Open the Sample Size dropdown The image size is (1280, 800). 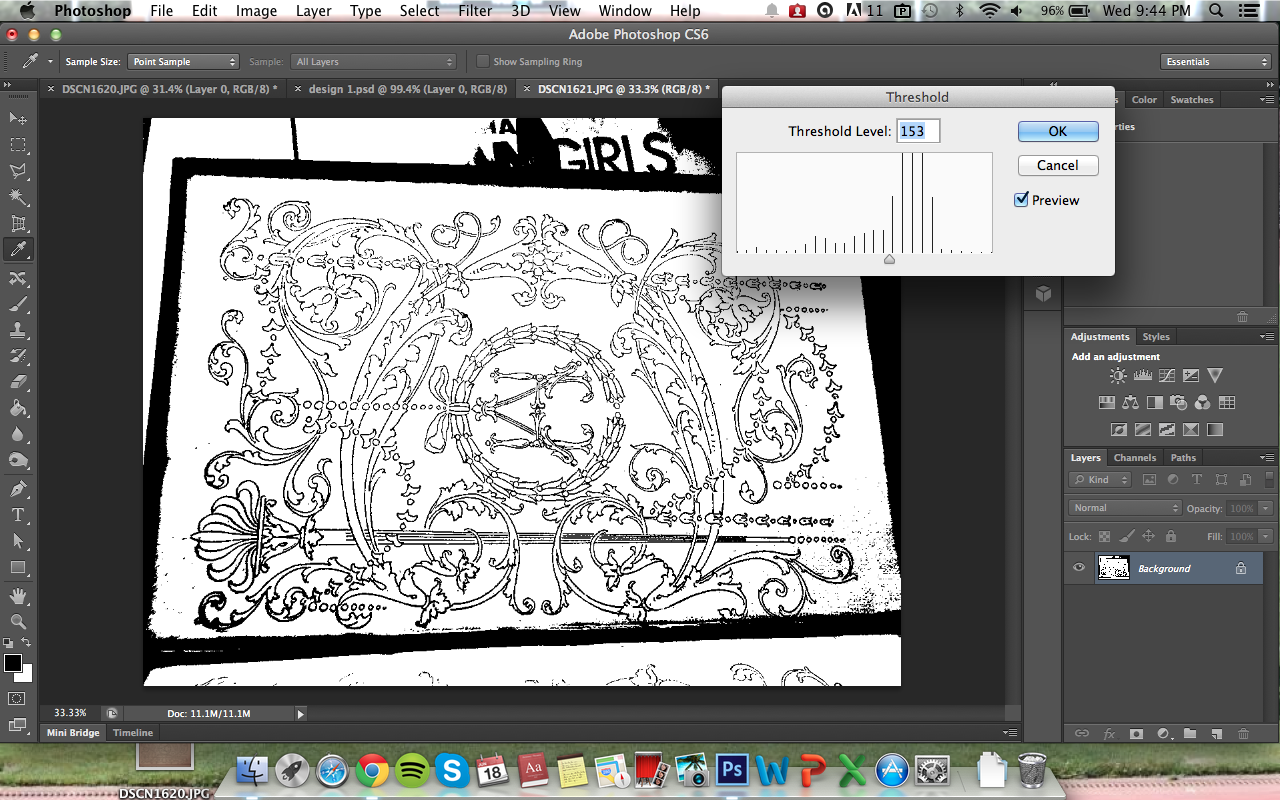pyautogui.click(x=184, y=62)
